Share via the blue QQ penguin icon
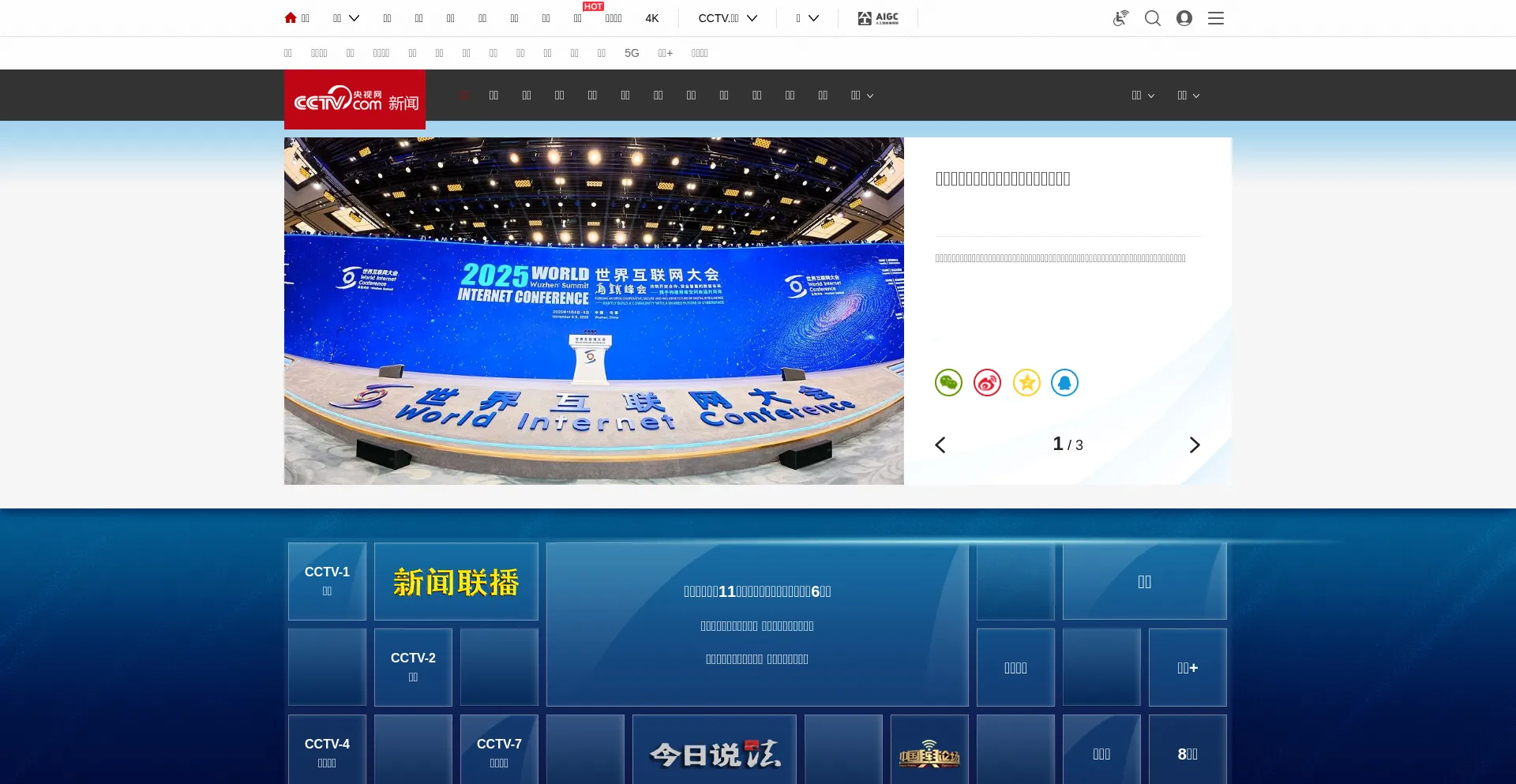The width and height of the screenshot is (1516, 784). tap(1064, 383)
